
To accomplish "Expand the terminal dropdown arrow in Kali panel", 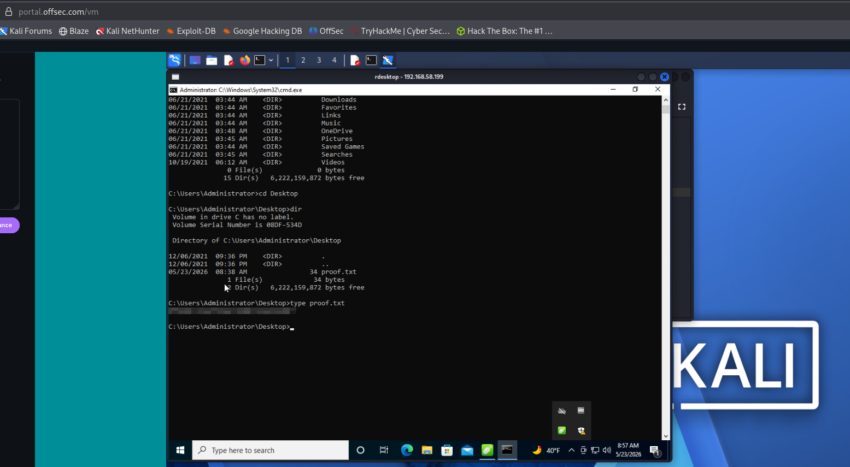I will click(x=271, y=60).
